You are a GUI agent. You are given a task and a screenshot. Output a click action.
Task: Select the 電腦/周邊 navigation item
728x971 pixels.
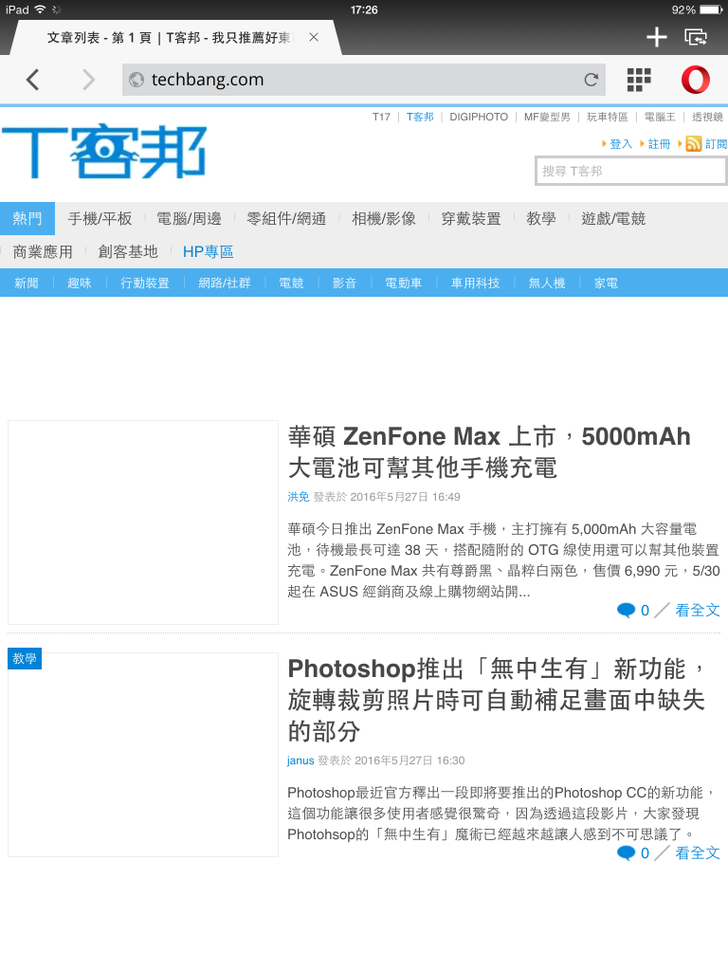189,219
